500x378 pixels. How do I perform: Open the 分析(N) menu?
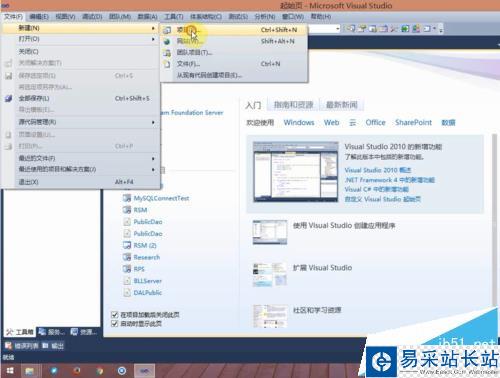pyautogui.click(x=265, y=16)
